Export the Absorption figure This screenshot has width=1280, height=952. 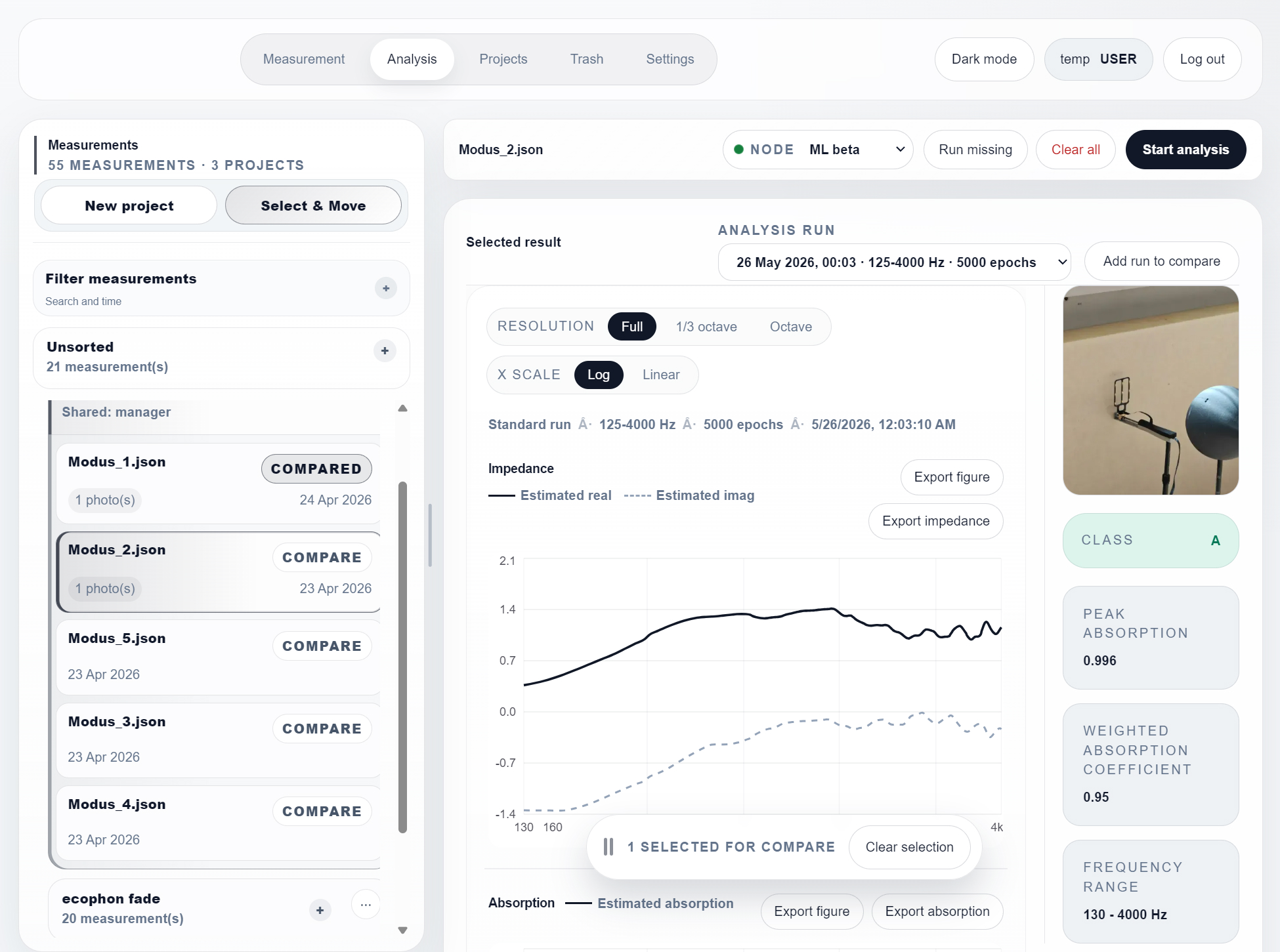point(811,911)
